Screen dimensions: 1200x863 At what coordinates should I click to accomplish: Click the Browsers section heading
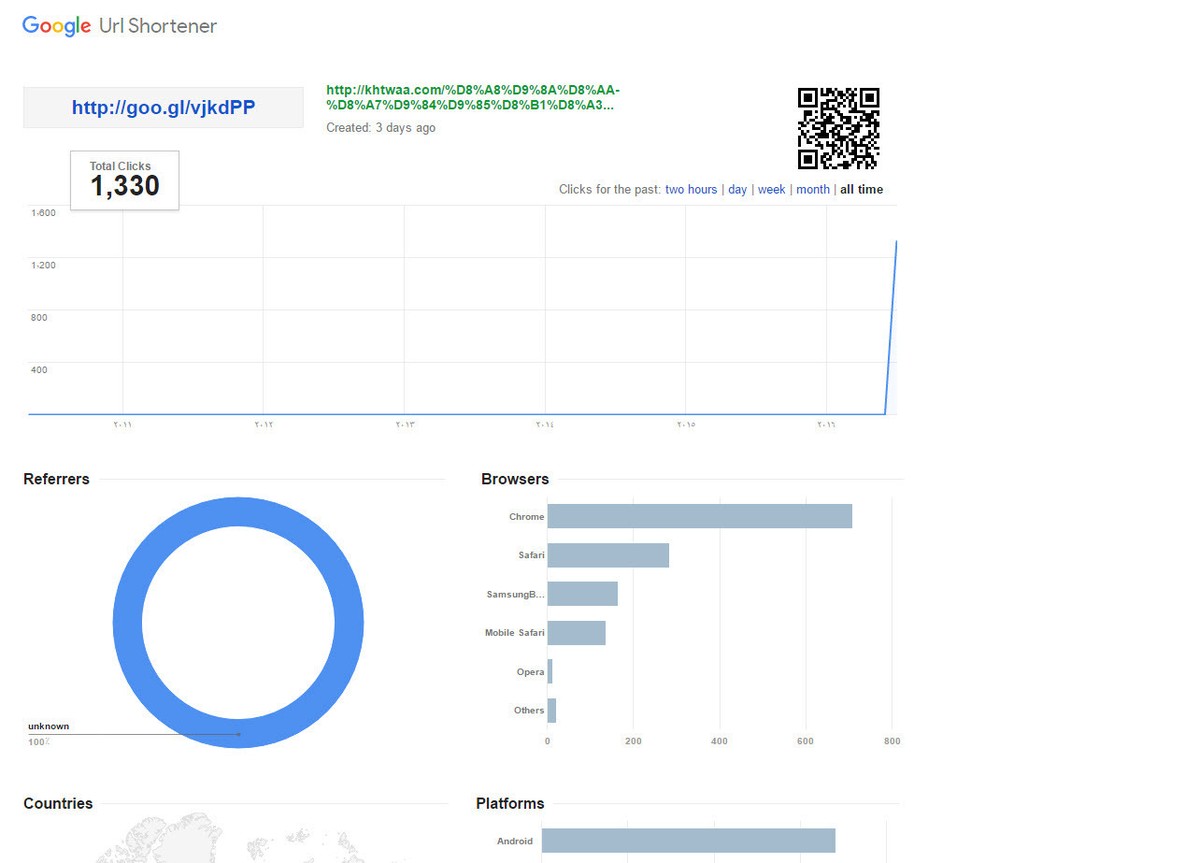tap(515, 479)
